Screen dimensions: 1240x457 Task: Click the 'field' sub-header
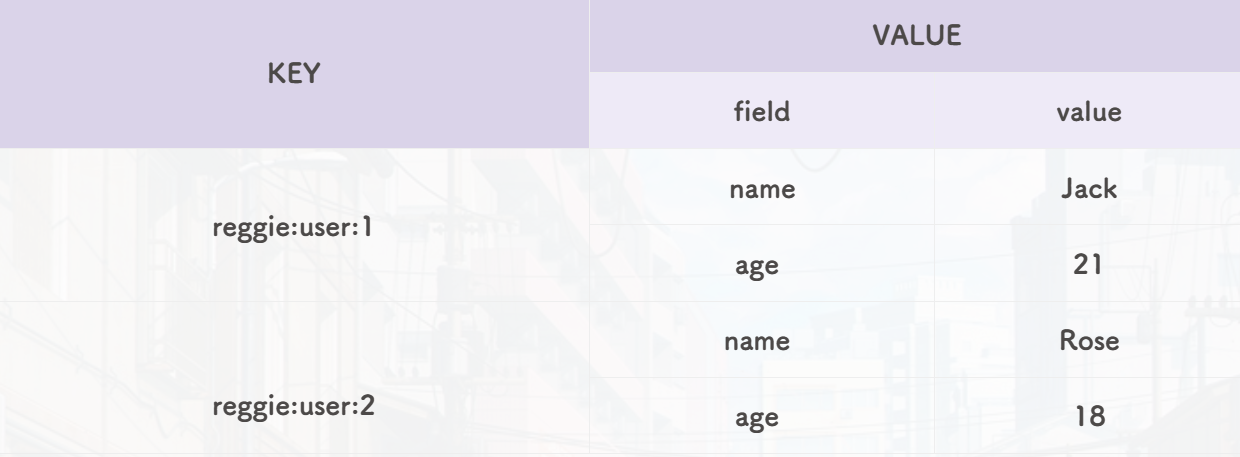pyautogui.click(x=764, y=112)
